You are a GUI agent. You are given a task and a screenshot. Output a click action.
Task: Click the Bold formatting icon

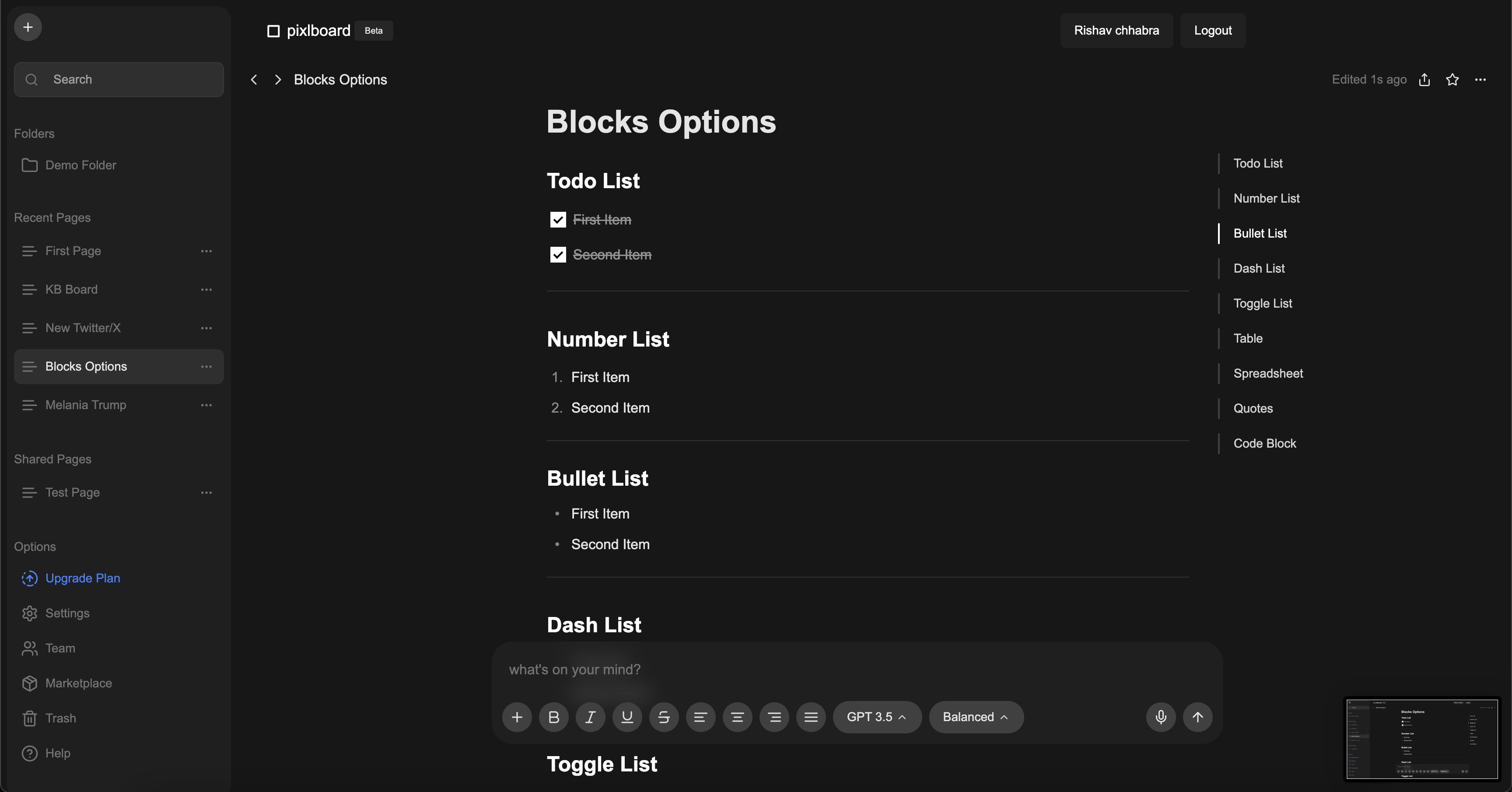click(x=553, y=717)
